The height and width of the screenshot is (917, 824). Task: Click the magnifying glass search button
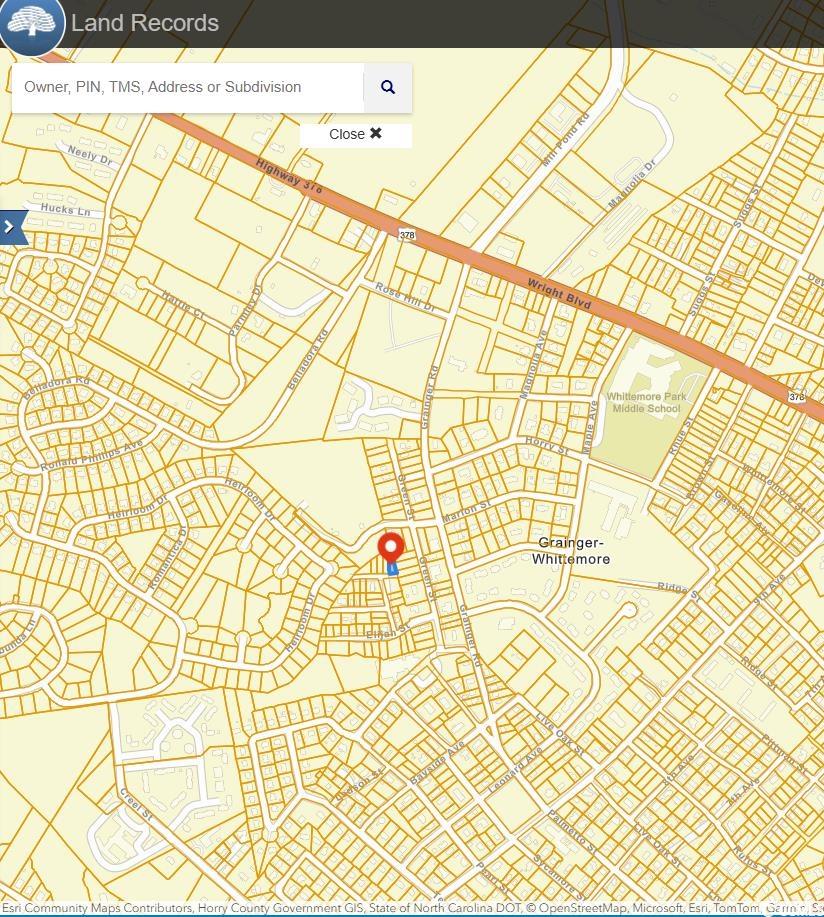[388, 87]
